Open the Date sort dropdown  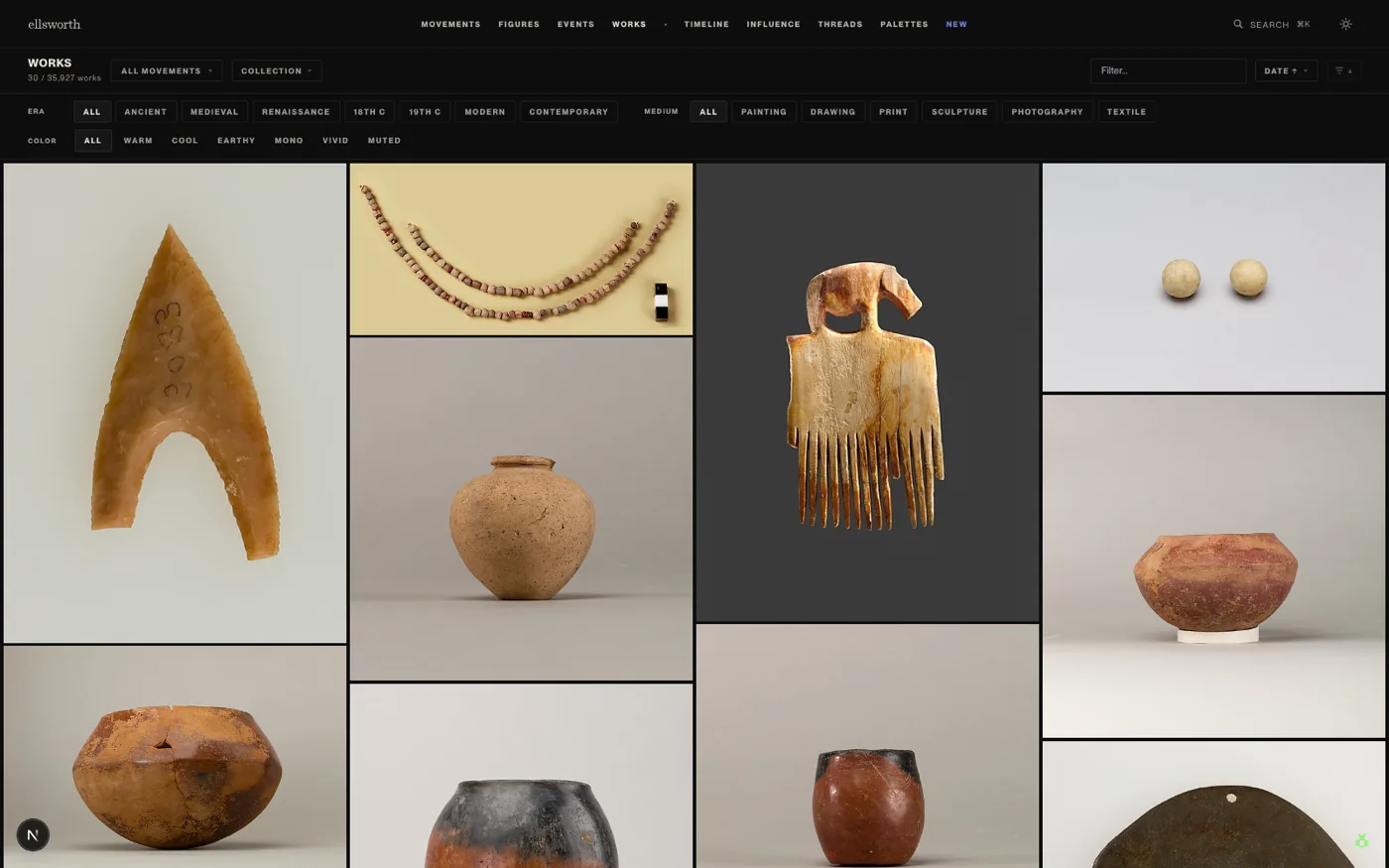pyautogui.click(x=1286, y=70)
